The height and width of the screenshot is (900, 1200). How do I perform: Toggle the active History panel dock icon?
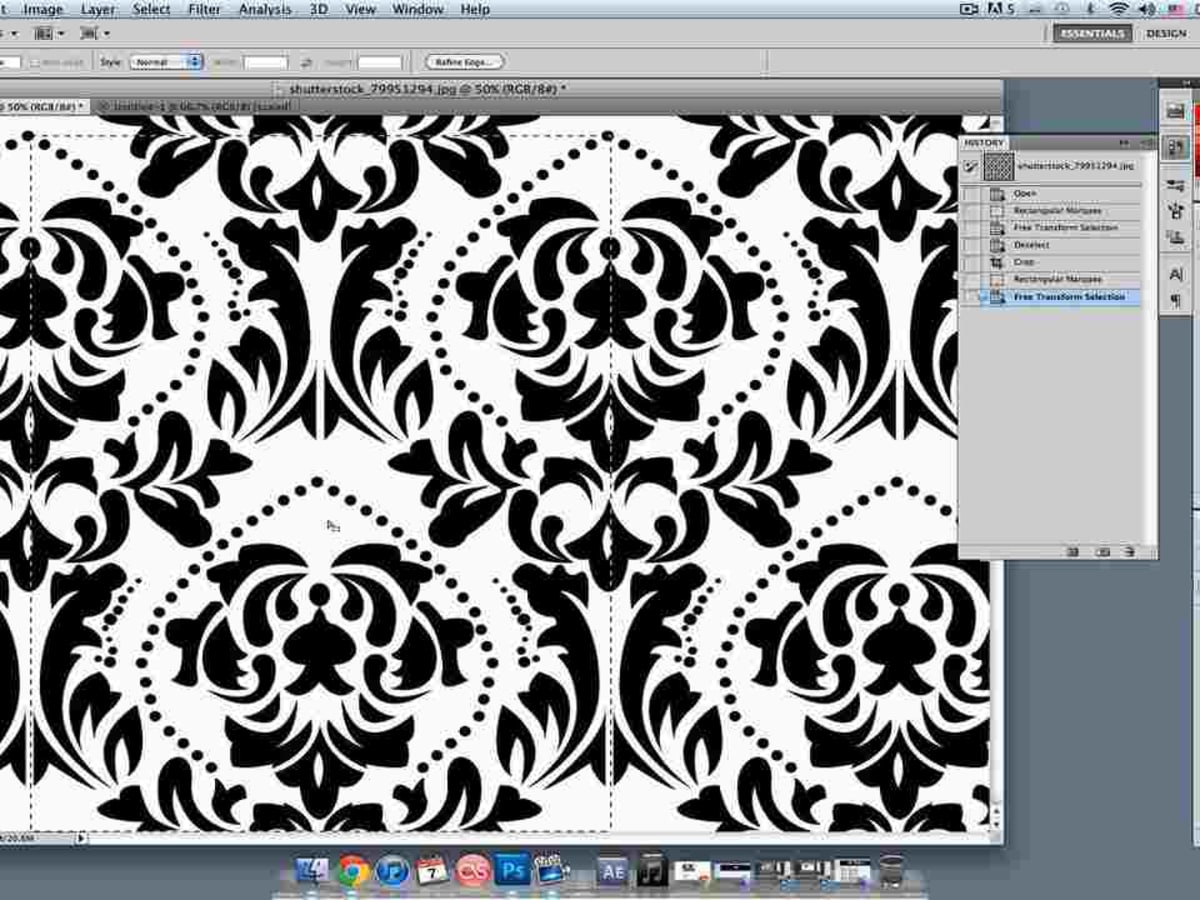click(1176, 147)
